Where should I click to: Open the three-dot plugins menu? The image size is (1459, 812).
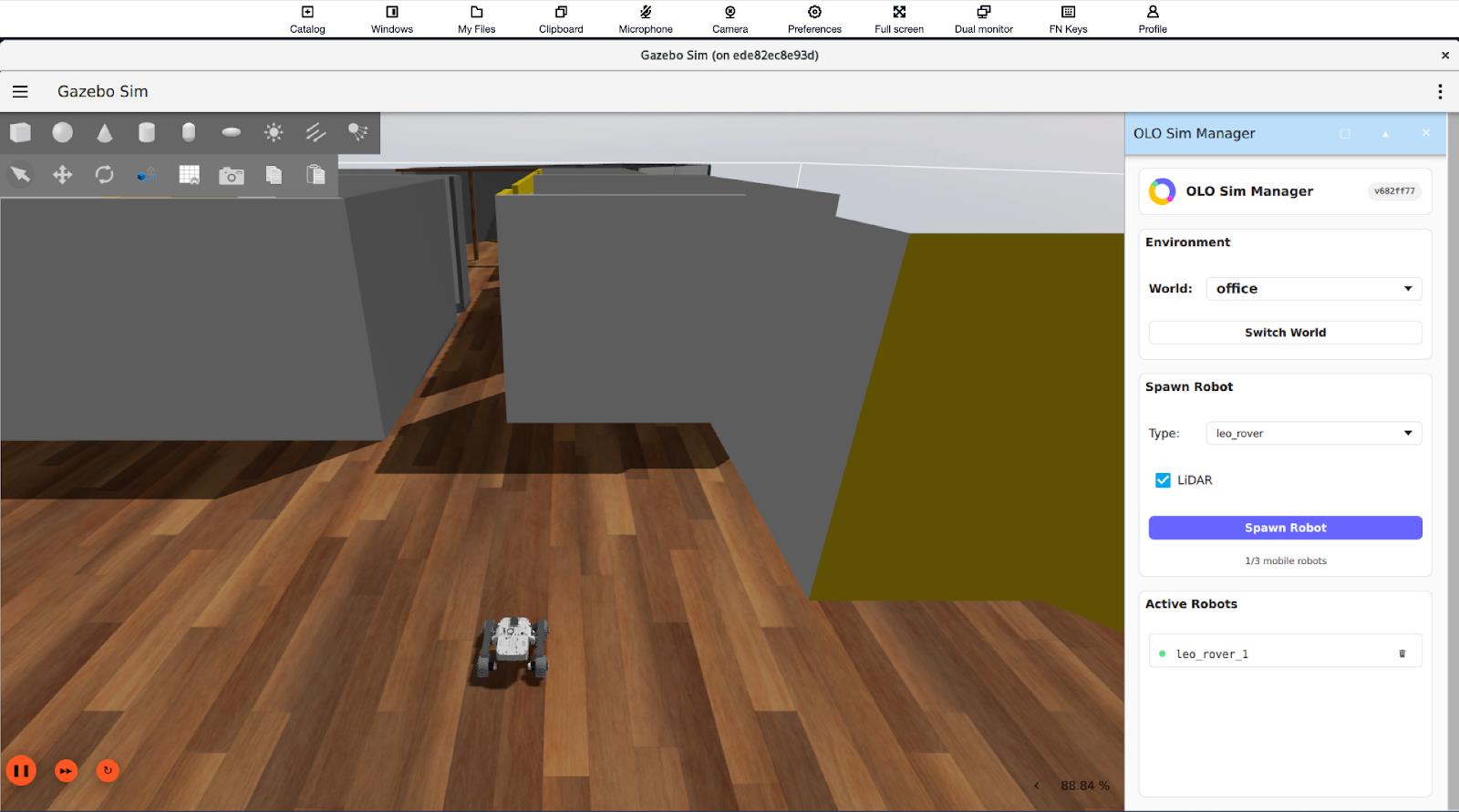click(x=1439, y=91)
